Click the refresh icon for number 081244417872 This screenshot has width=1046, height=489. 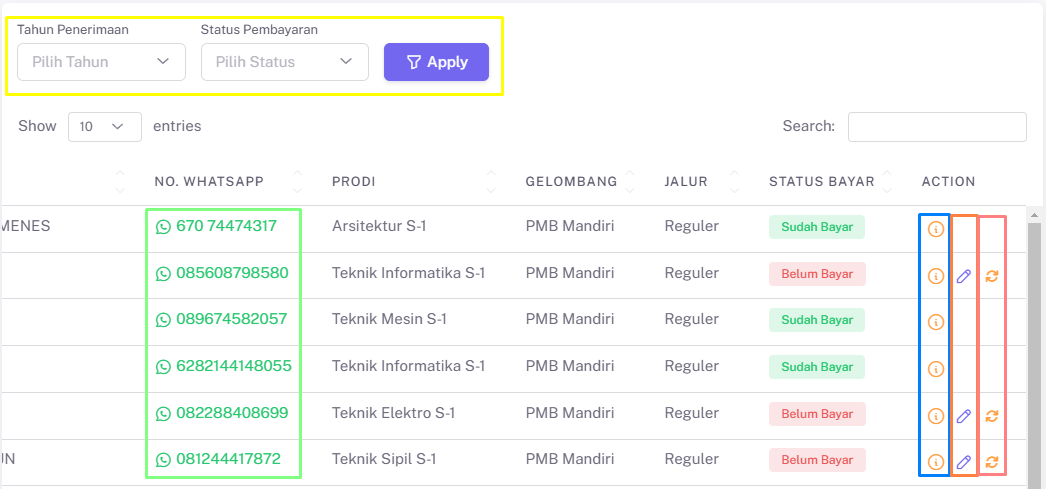click(x=991, y=462)
